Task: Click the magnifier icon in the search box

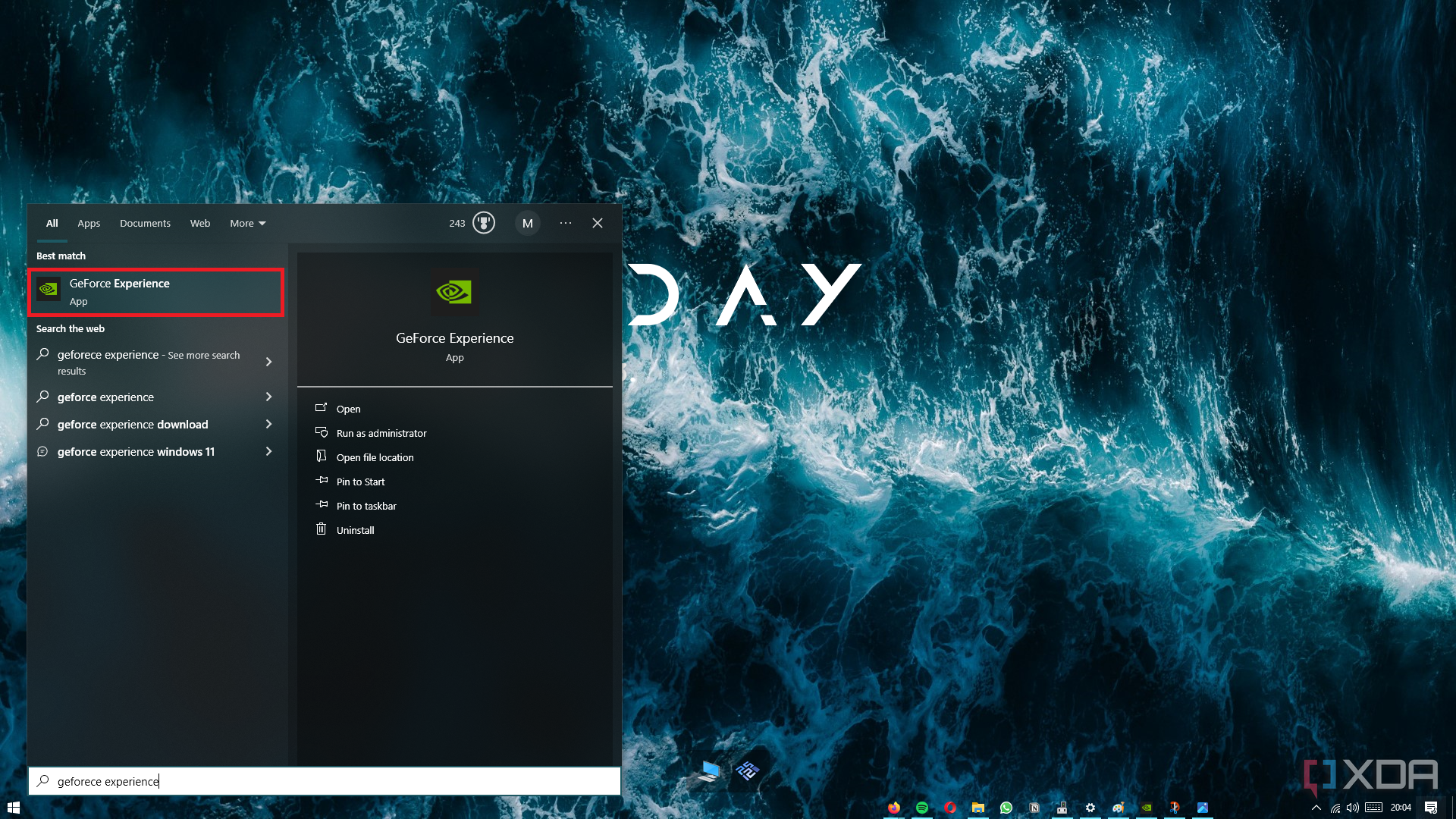Action: tap(43, 781)
